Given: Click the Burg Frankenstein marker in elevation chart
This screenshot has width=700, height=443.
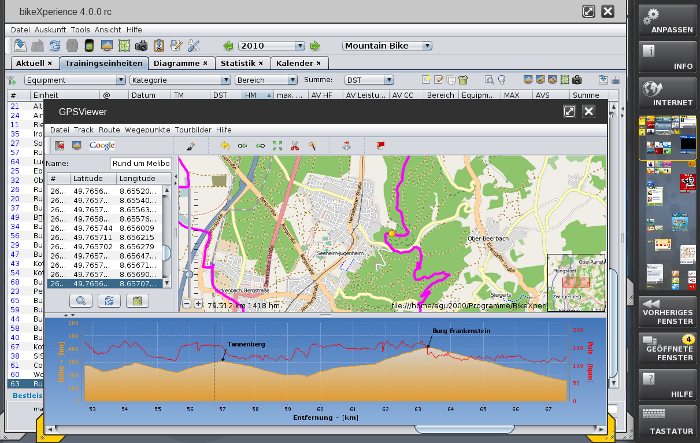Looking at the screenshot, I should [x=461, y=331].
